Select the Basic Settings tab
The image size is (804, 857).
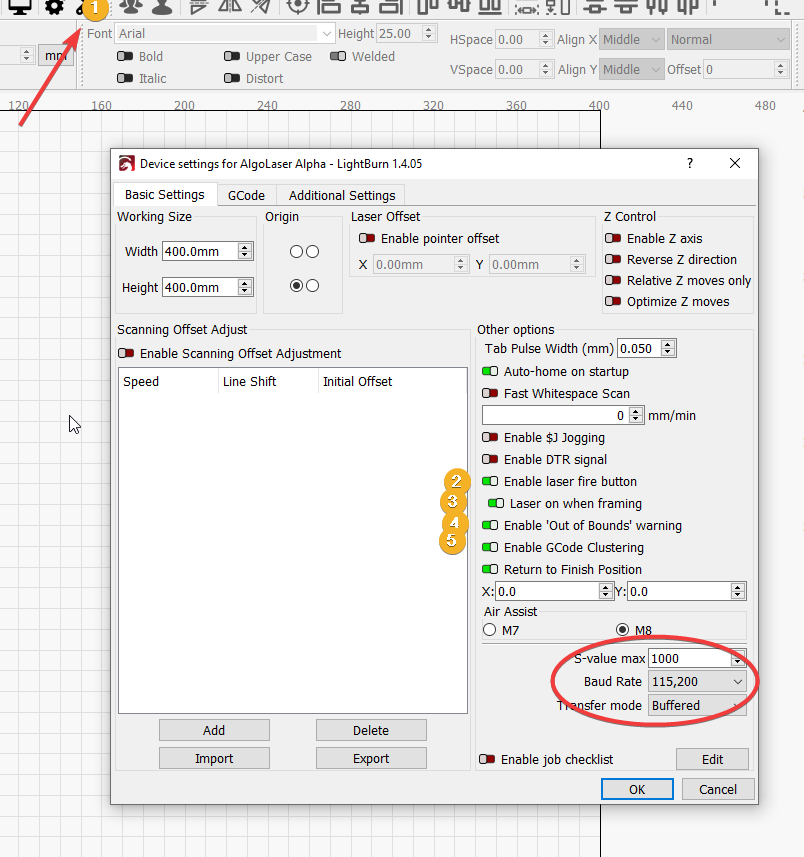tap(165, 195)
